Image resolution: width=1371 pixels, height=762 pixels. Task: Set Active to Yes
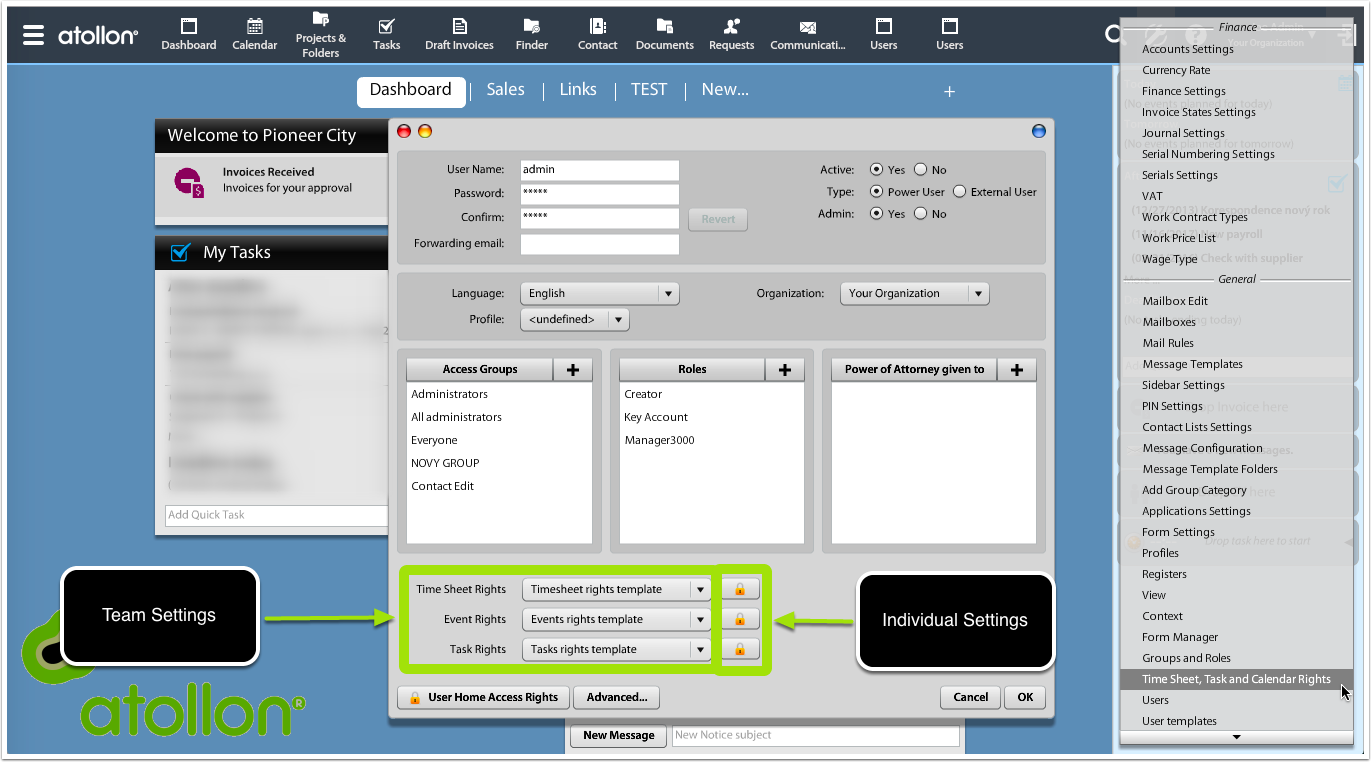pyautogui.click(x=877, y=170)
